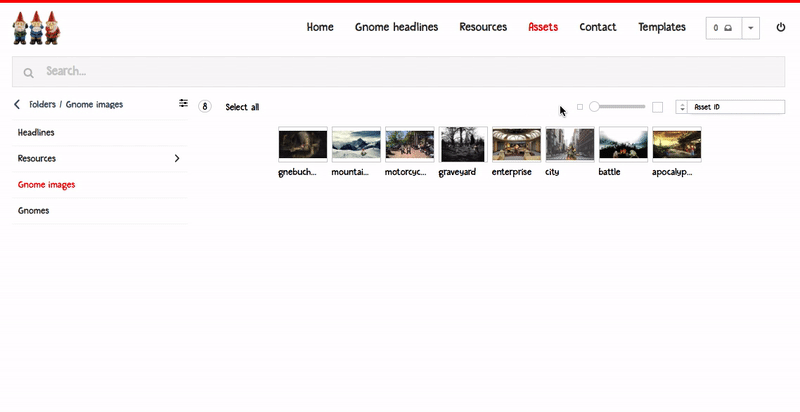
Task: Open the Home menu
Action: coord(320,27)
